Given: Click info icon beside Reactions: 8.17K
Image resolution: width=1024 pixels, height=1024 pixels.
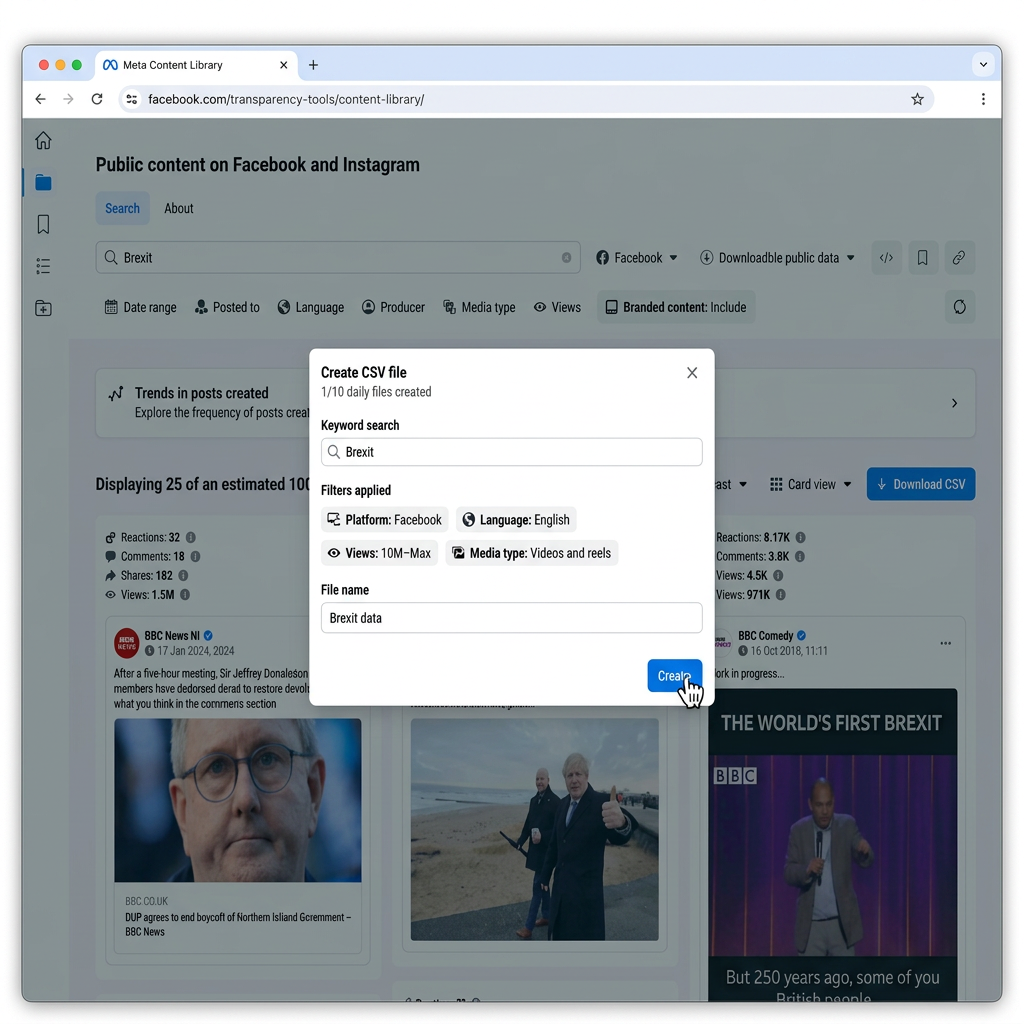Looking at the screenshot, I should click(801, 537).
